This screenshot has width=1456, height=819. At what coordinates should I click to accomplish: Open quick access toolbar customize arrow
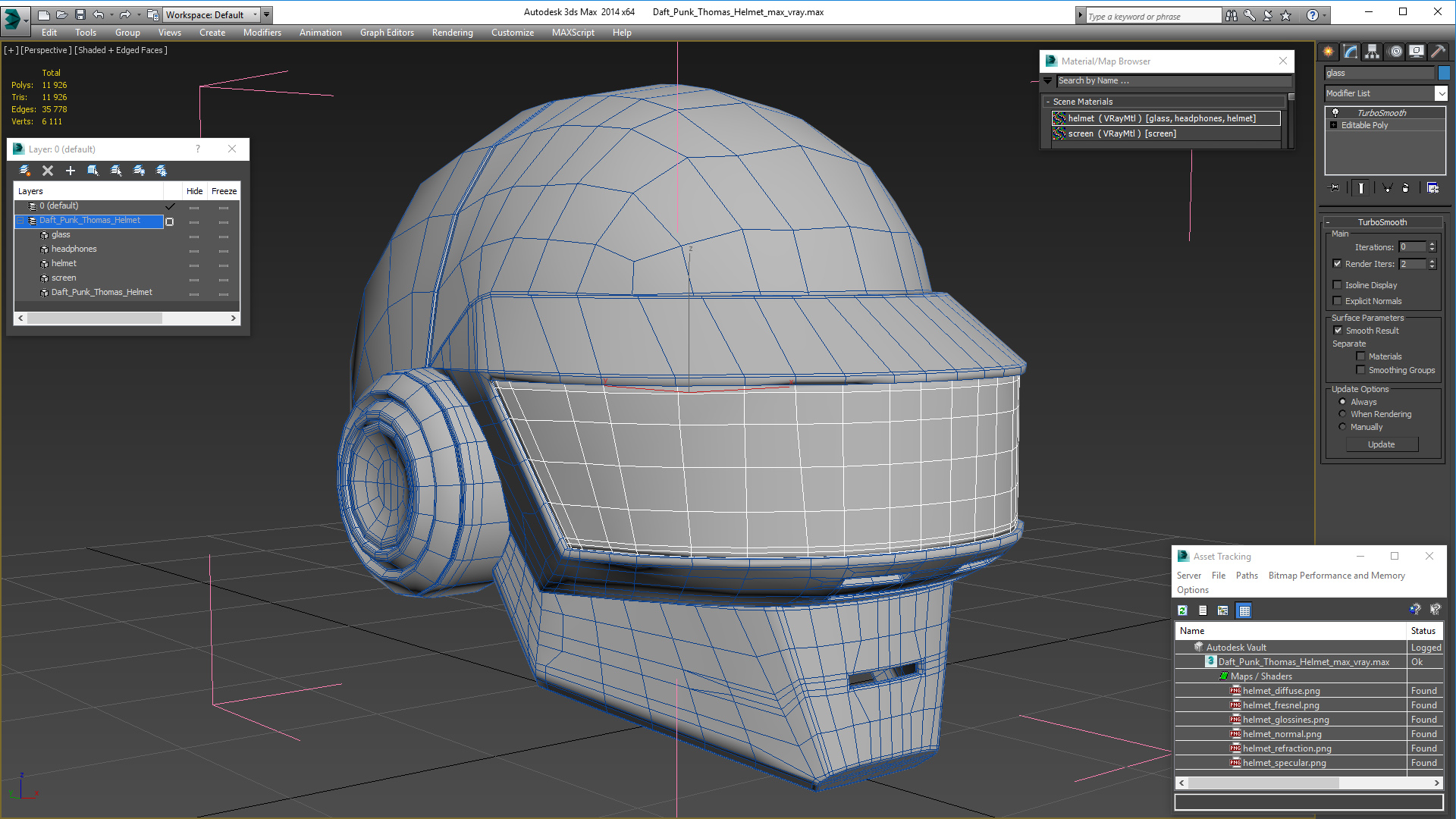267,14
